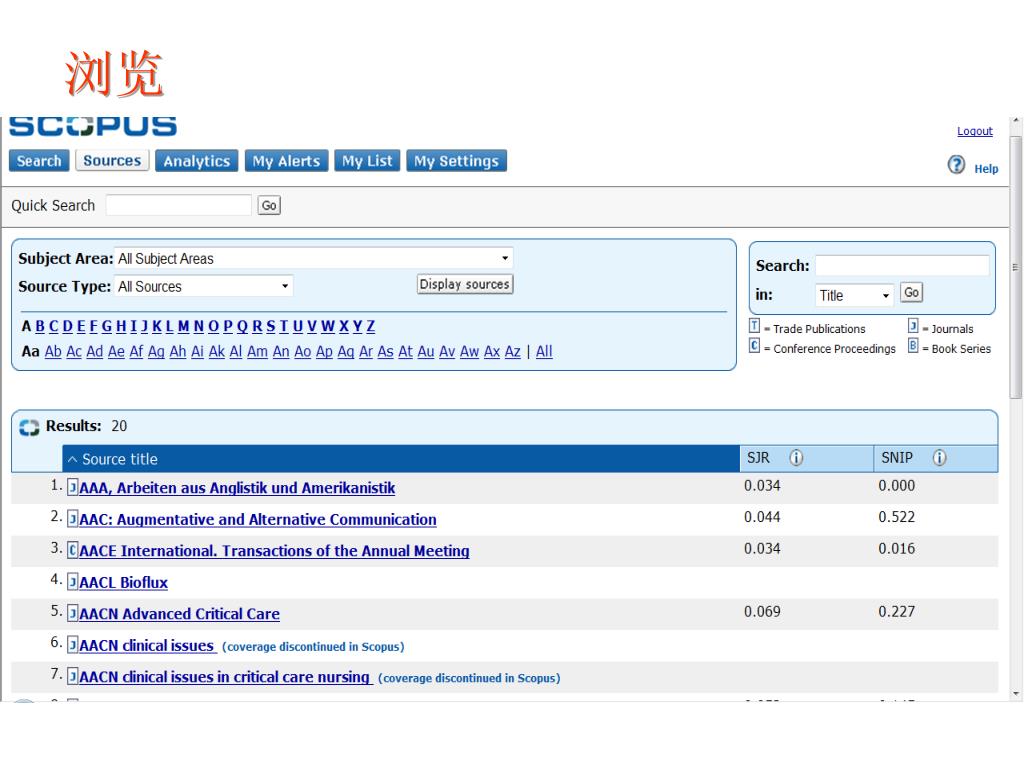Click the SNIP info icon

pos(939,458)
